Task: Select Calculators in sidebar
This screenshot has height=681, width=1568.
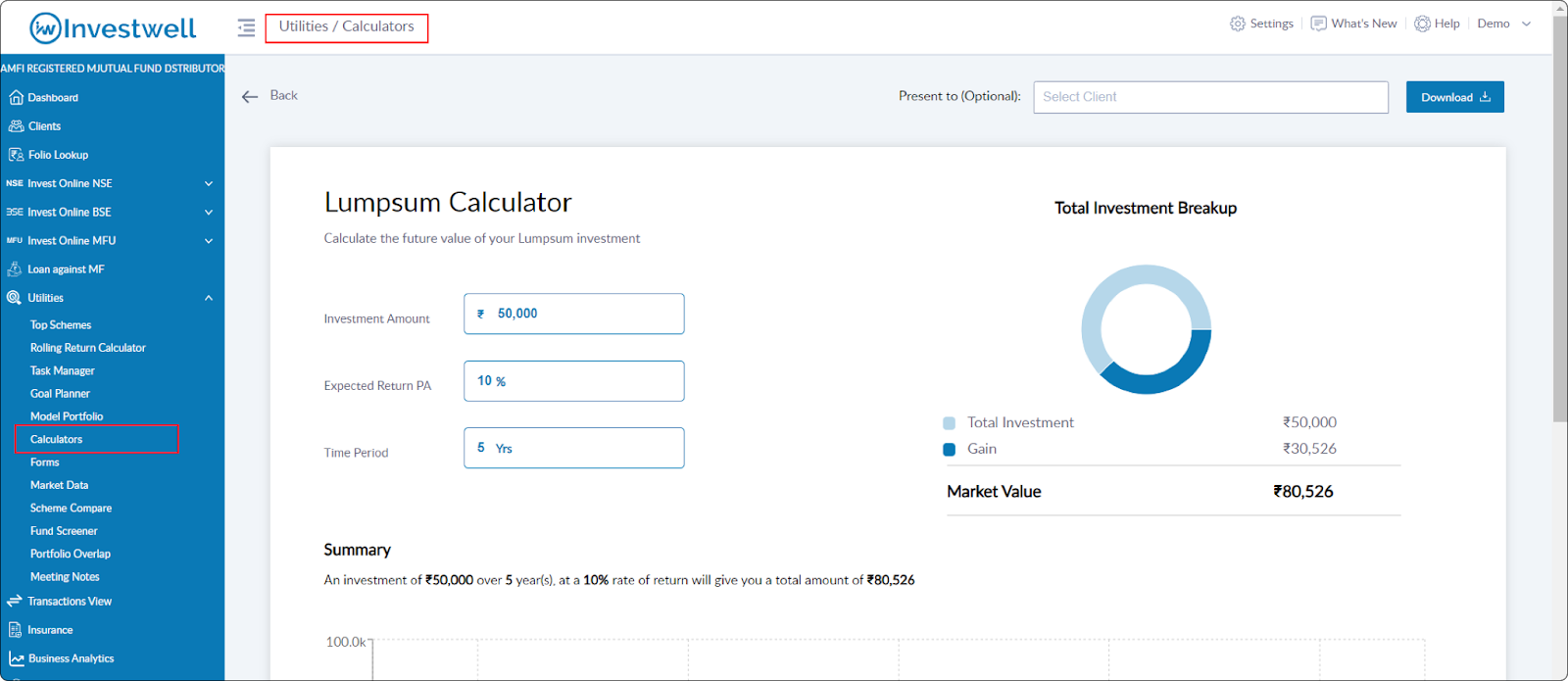Action: (x=56, y=439)
